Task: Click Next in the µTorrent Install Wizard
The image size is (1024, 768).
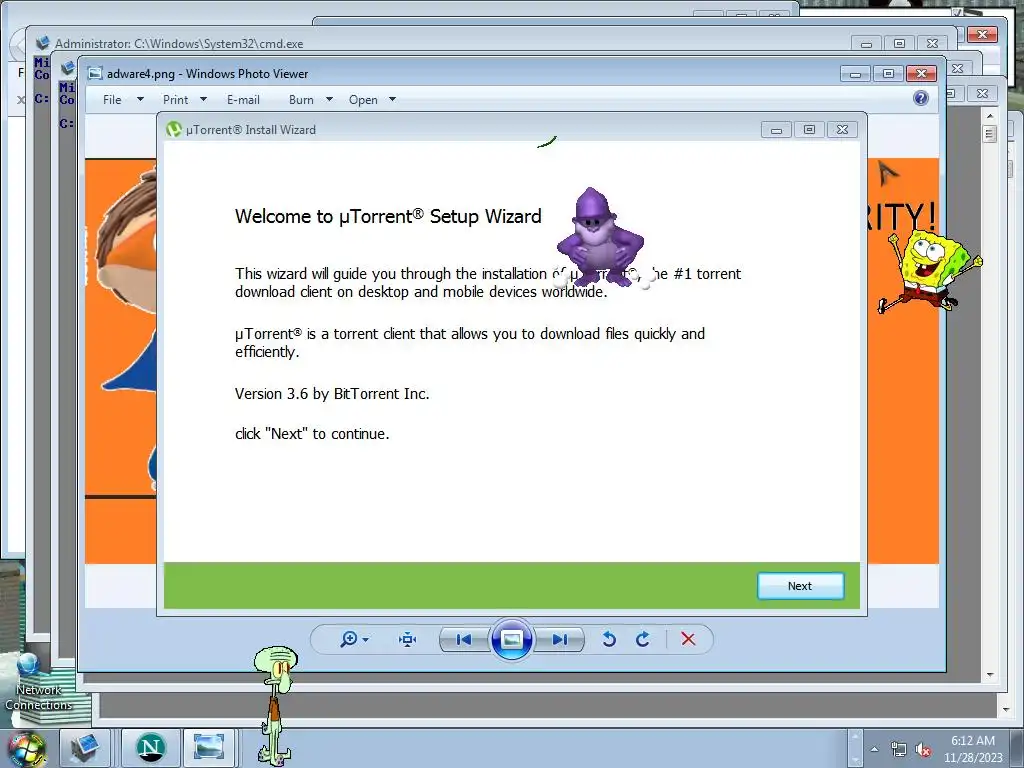Action: (800, 586)
